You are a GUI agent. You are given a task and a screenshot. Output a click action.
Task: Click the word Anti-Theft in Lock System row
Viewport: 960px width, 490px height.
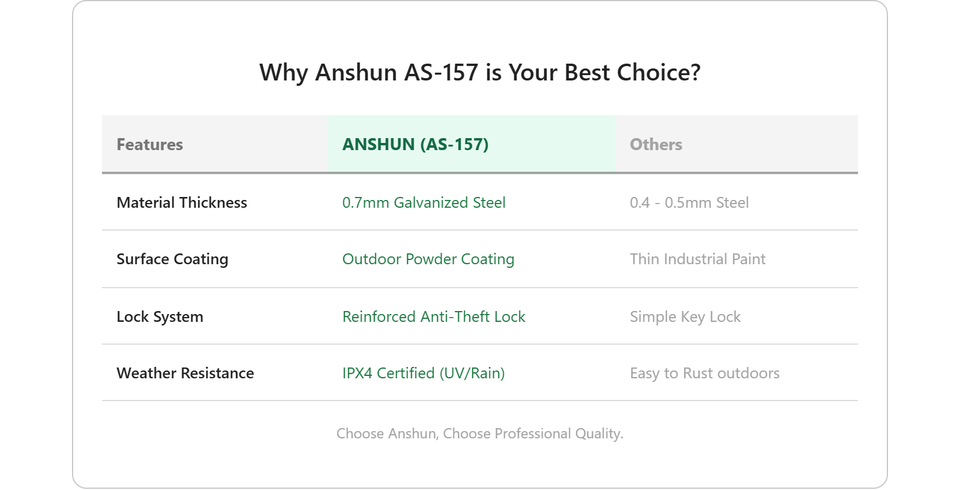(x=455, y=317)
